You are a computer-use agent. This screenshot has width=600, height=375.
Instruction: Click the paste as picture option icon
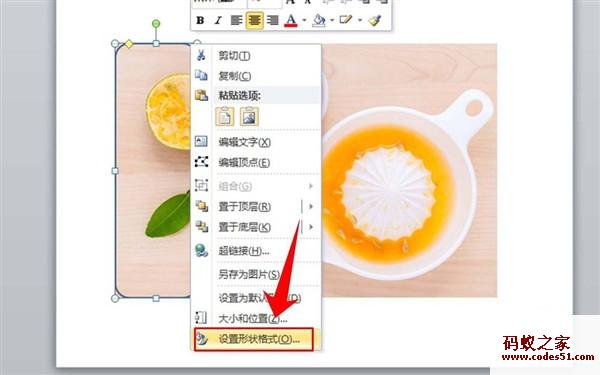point(249,117)
